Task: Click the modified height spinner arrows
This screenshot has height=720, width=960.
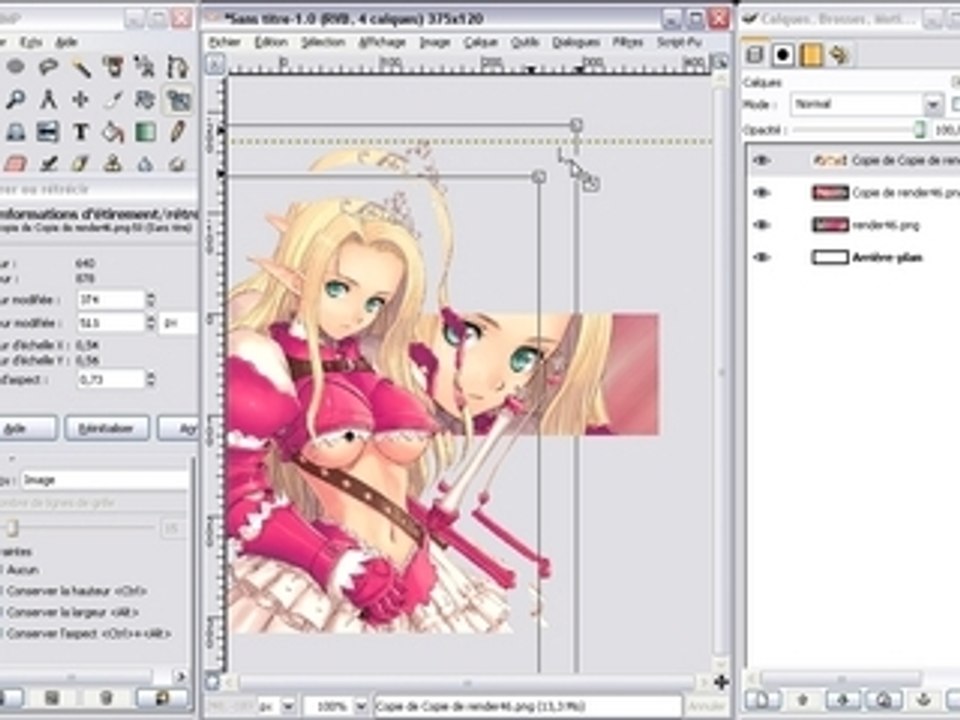Action: (150, 323)
